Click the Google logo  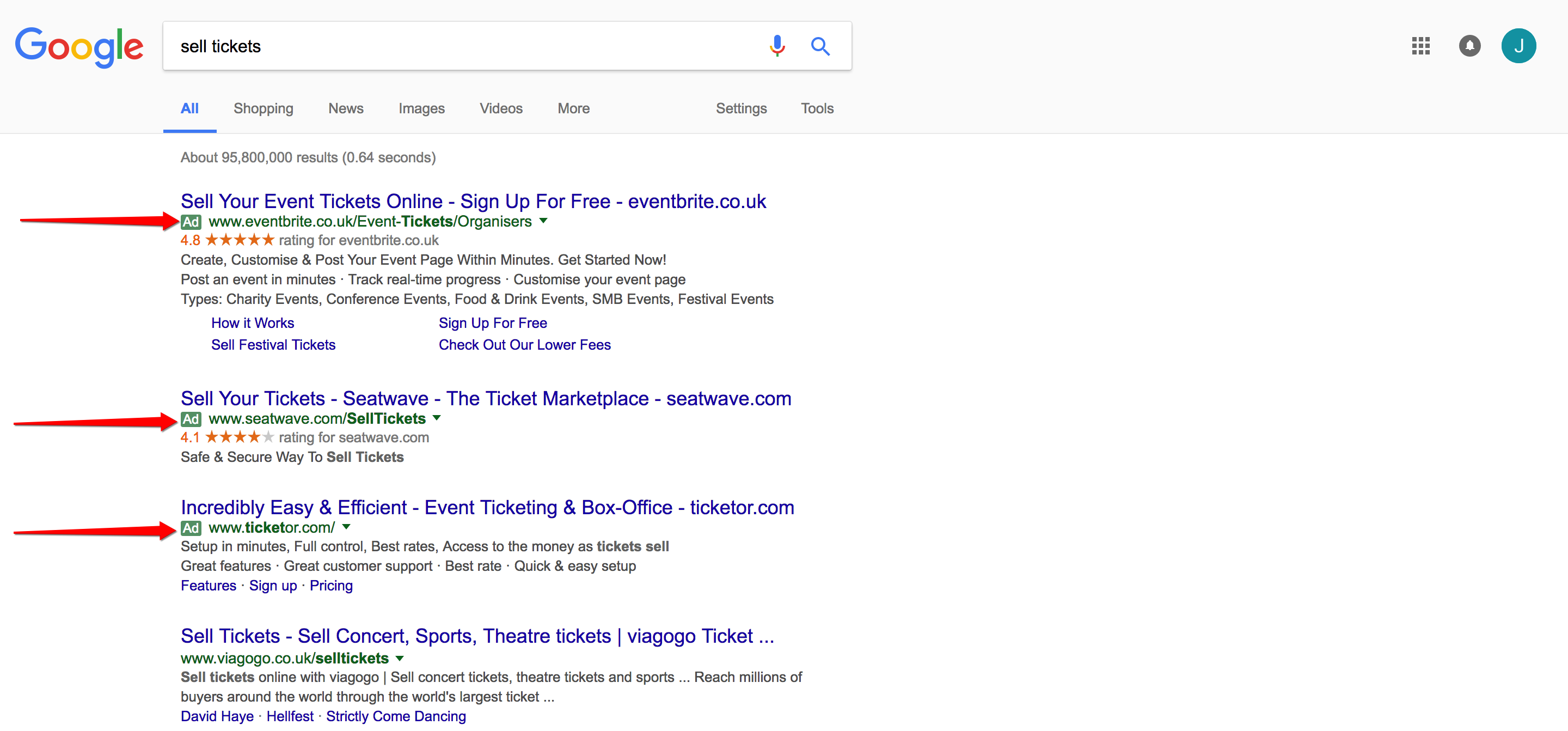pyautogui.click(x=79, y=46)
